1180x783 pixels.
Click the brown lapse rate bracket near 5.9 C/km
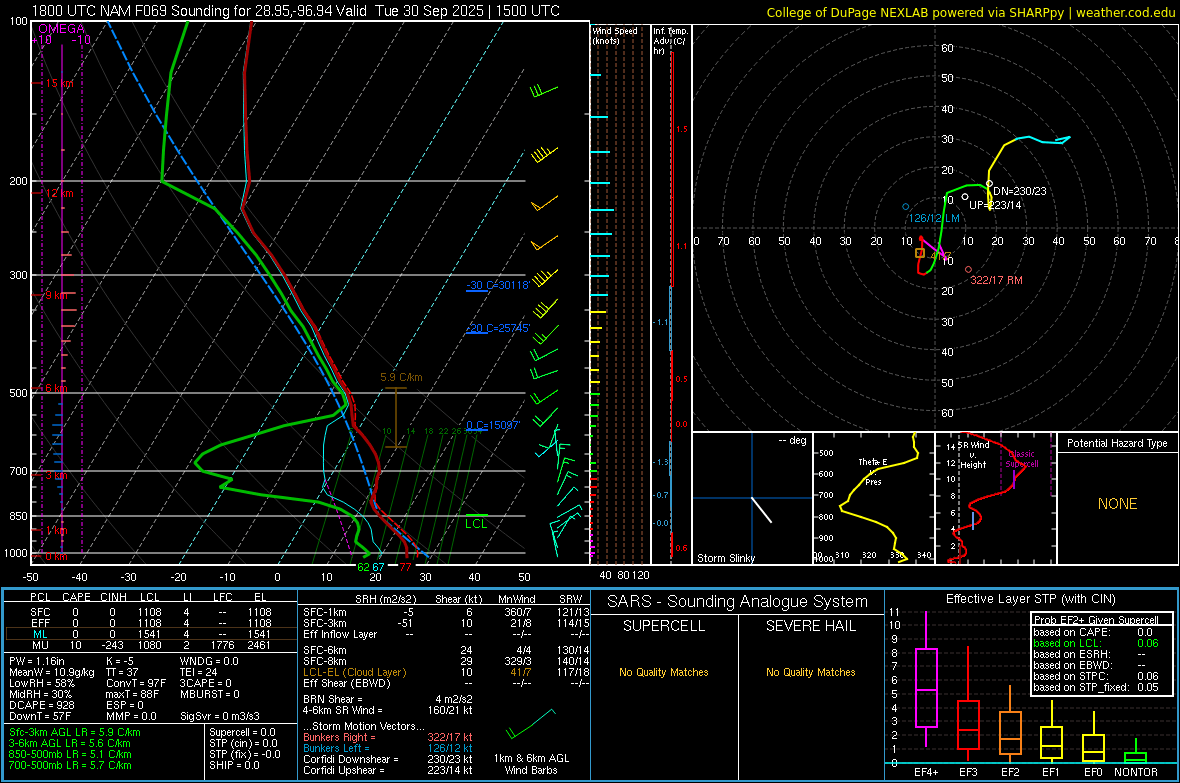(396, 418)
